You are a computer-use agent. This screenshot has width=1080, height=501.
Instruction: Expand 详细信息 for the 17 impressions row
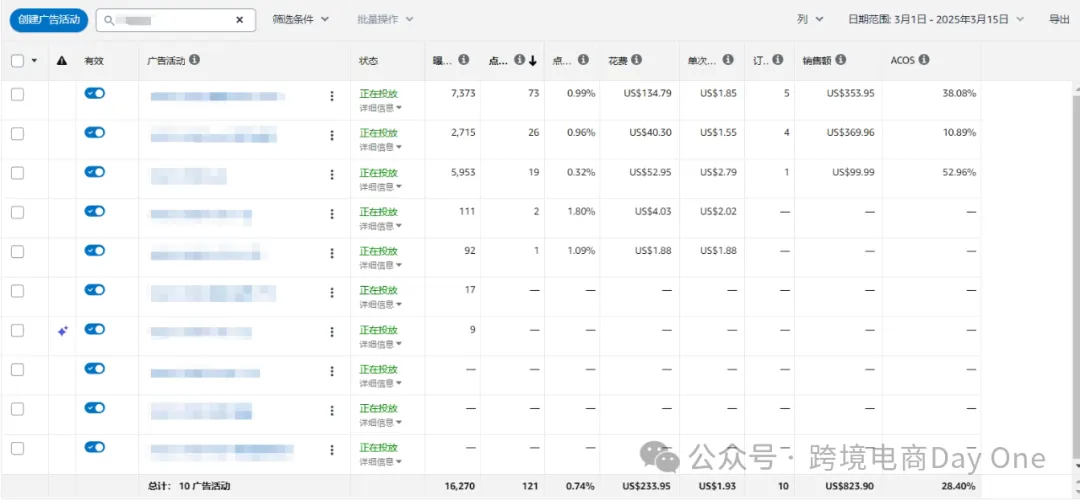(x=380, y=304)
